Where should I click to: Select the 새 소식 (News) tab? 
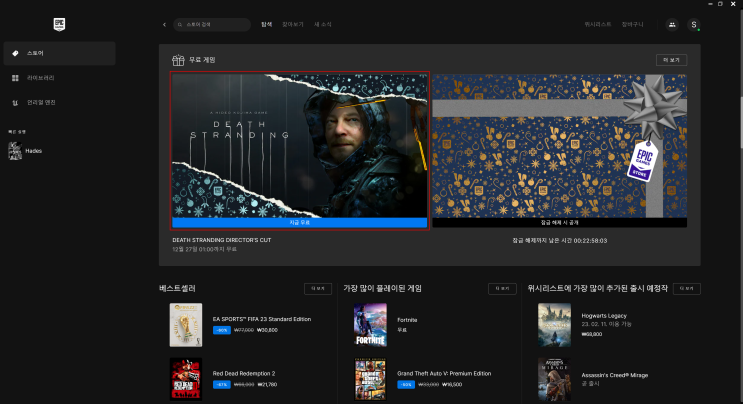click(x=323, y=25)
